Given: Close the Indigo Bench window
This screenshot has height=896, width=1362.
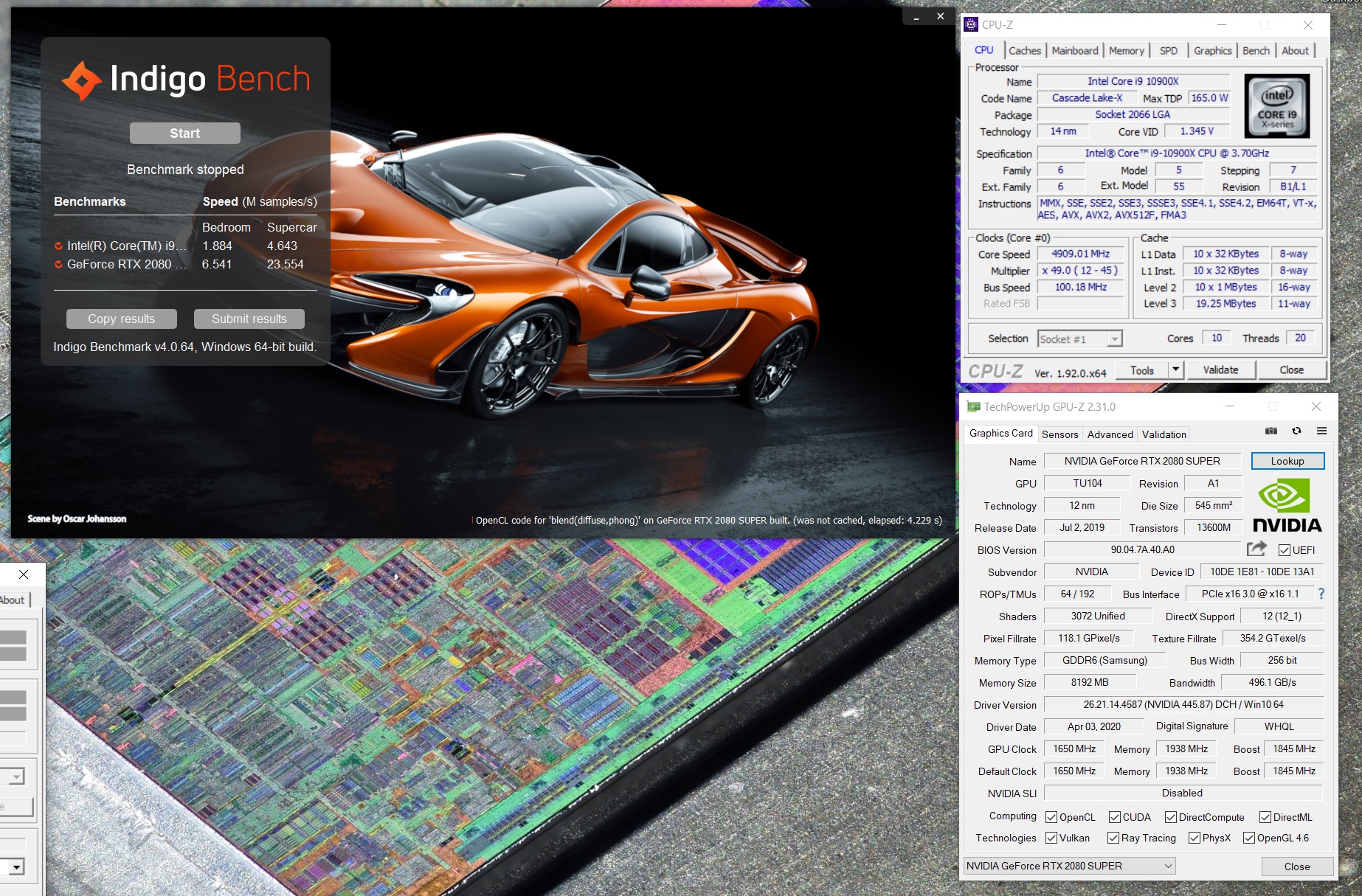Looking at the screenshot, I should [940, 16].
